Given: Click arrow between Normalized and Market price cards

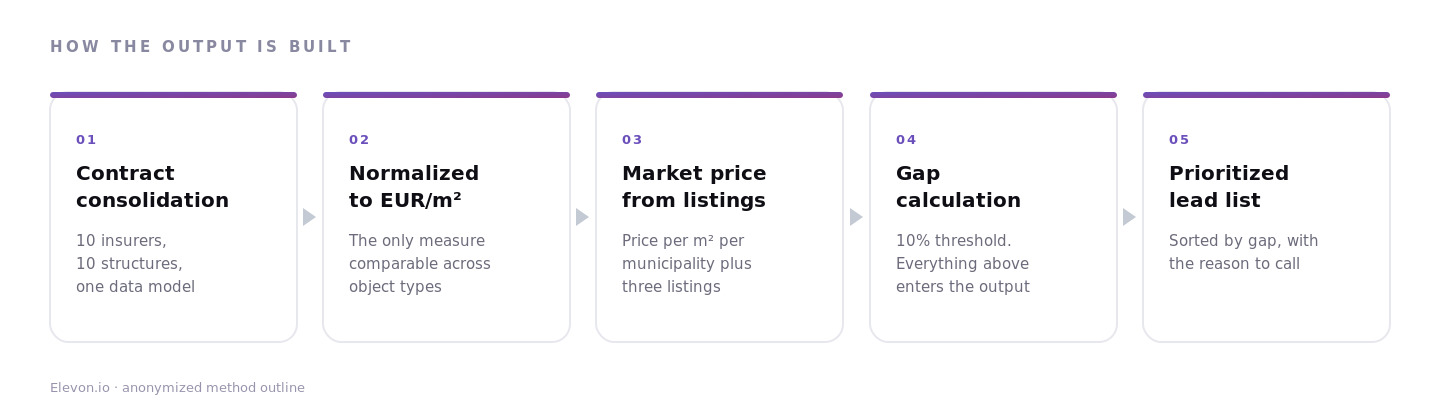Looking at the screenshot, I should pyautogui.click(x=582, y=217).
